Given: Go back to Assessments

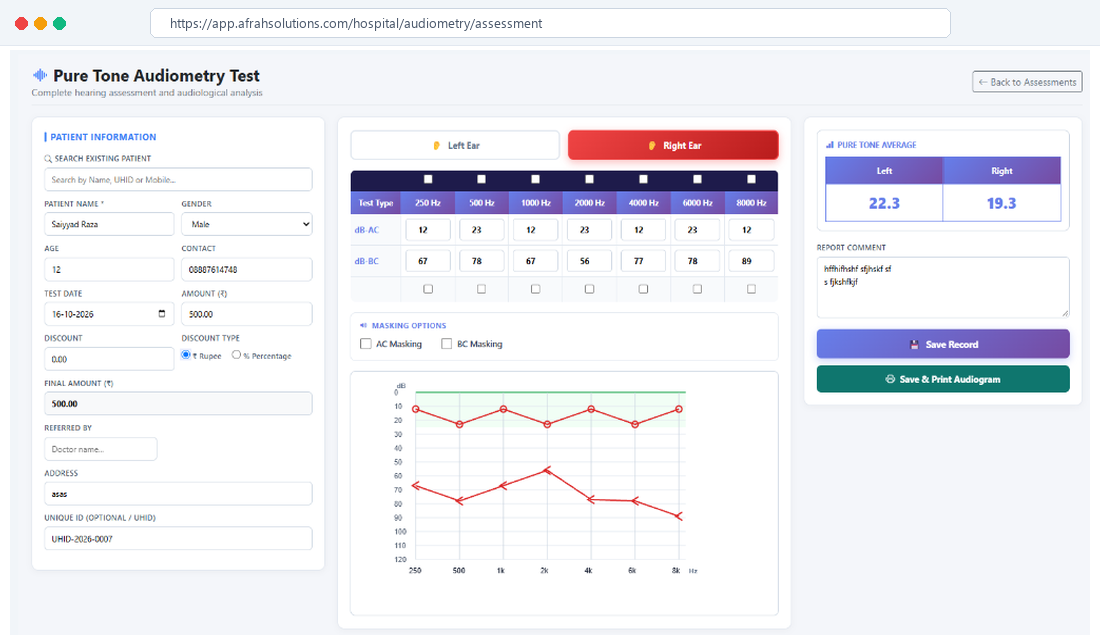Looking at the screenshot, I should (1027, 82).
